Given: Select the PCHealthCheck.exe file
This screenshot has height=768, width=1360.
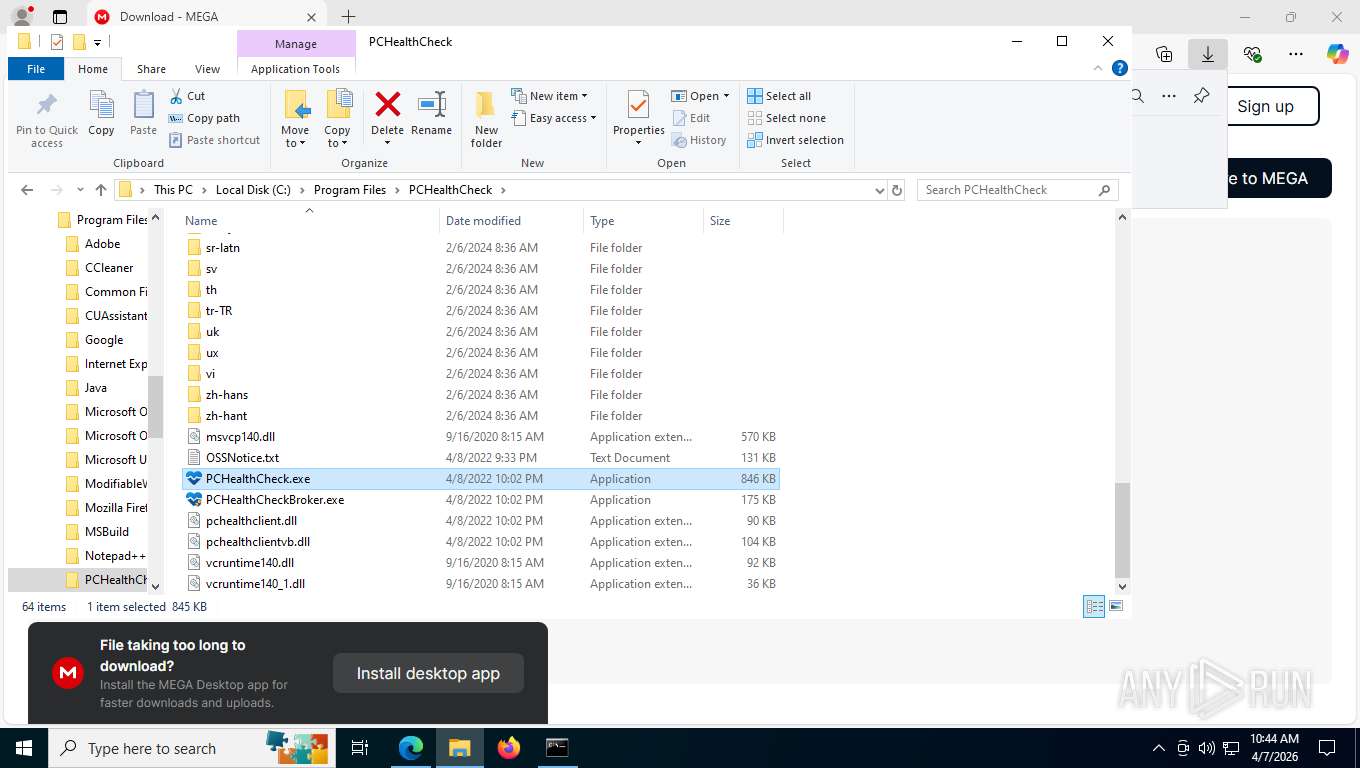Looking at the screenshot, I should coord(481,479).
